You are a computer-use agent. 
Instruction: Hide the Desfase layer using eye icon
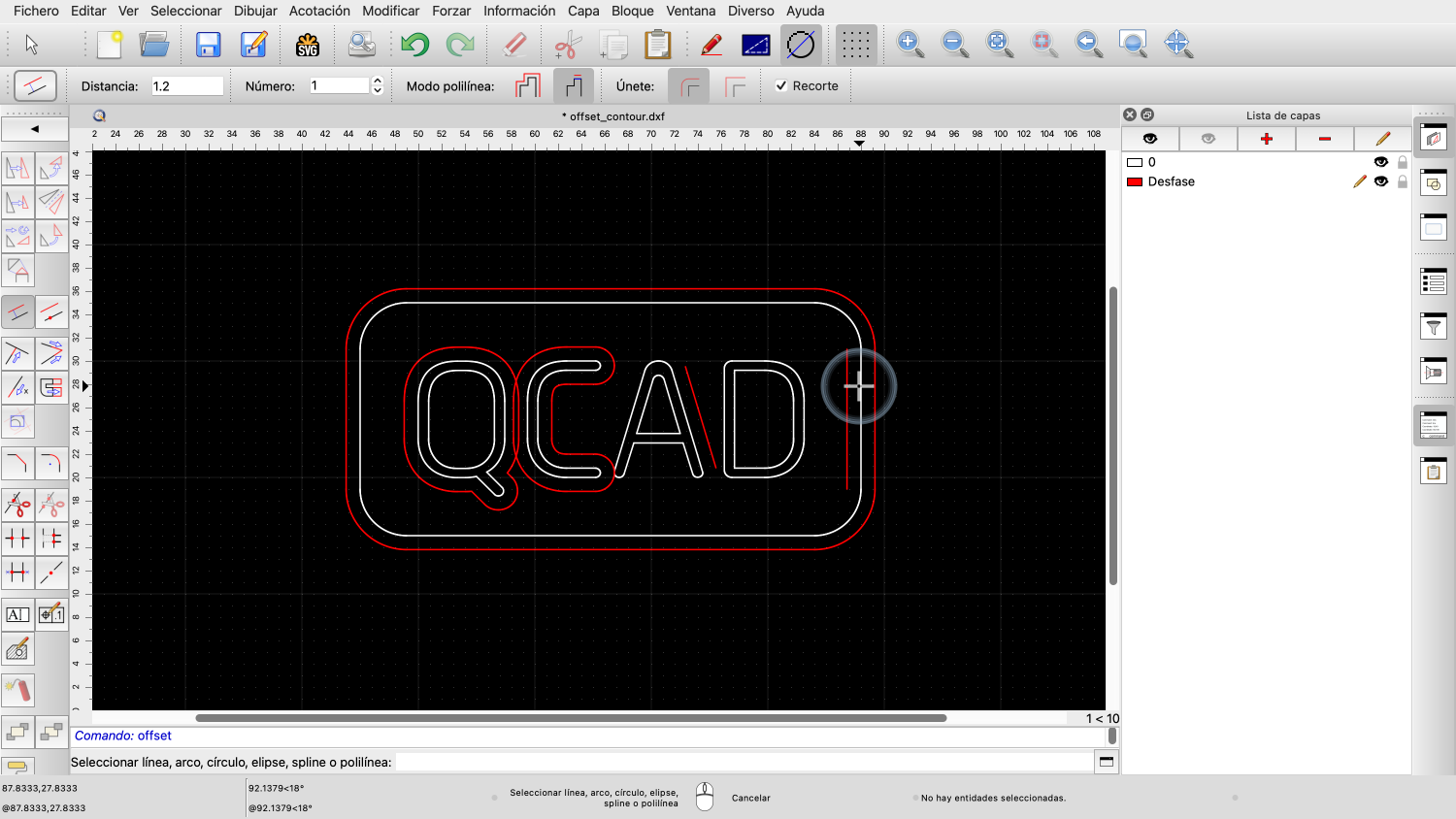click(x=1381, y=181)
